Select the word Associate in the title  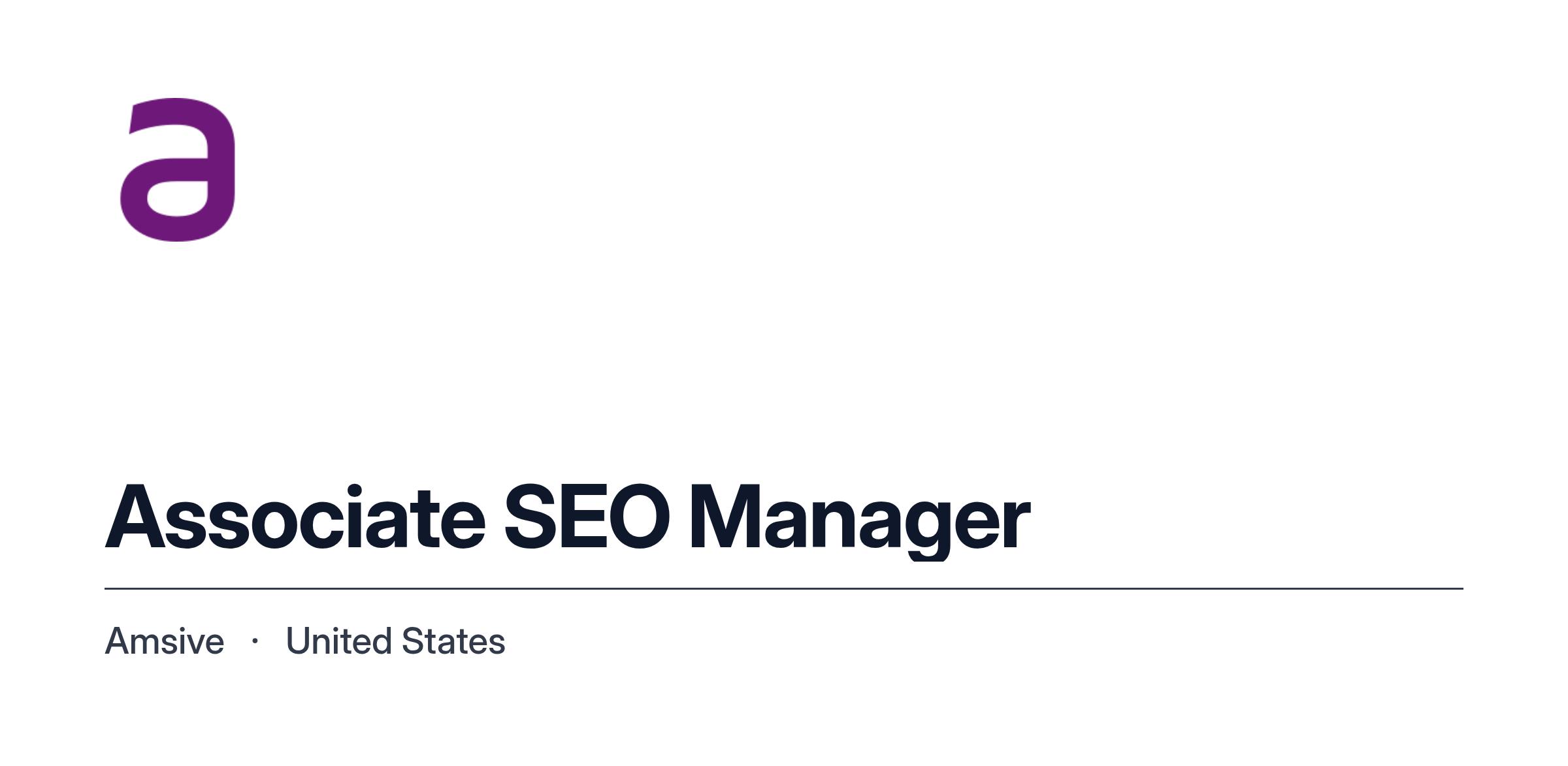tap(295, 517)
